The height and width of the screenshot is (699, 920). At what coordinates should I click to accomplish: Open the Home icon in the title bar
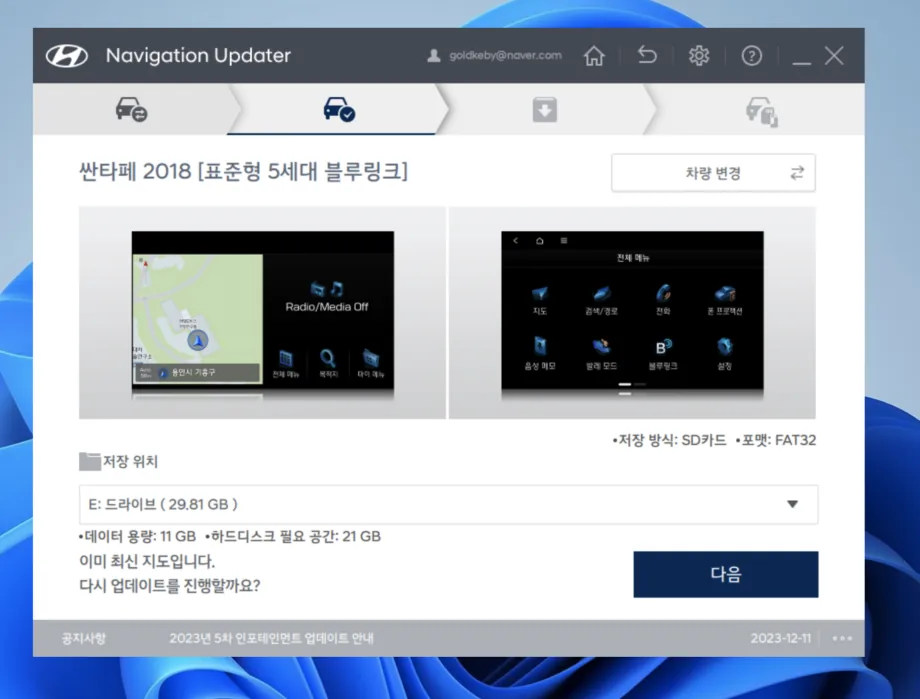594,56
